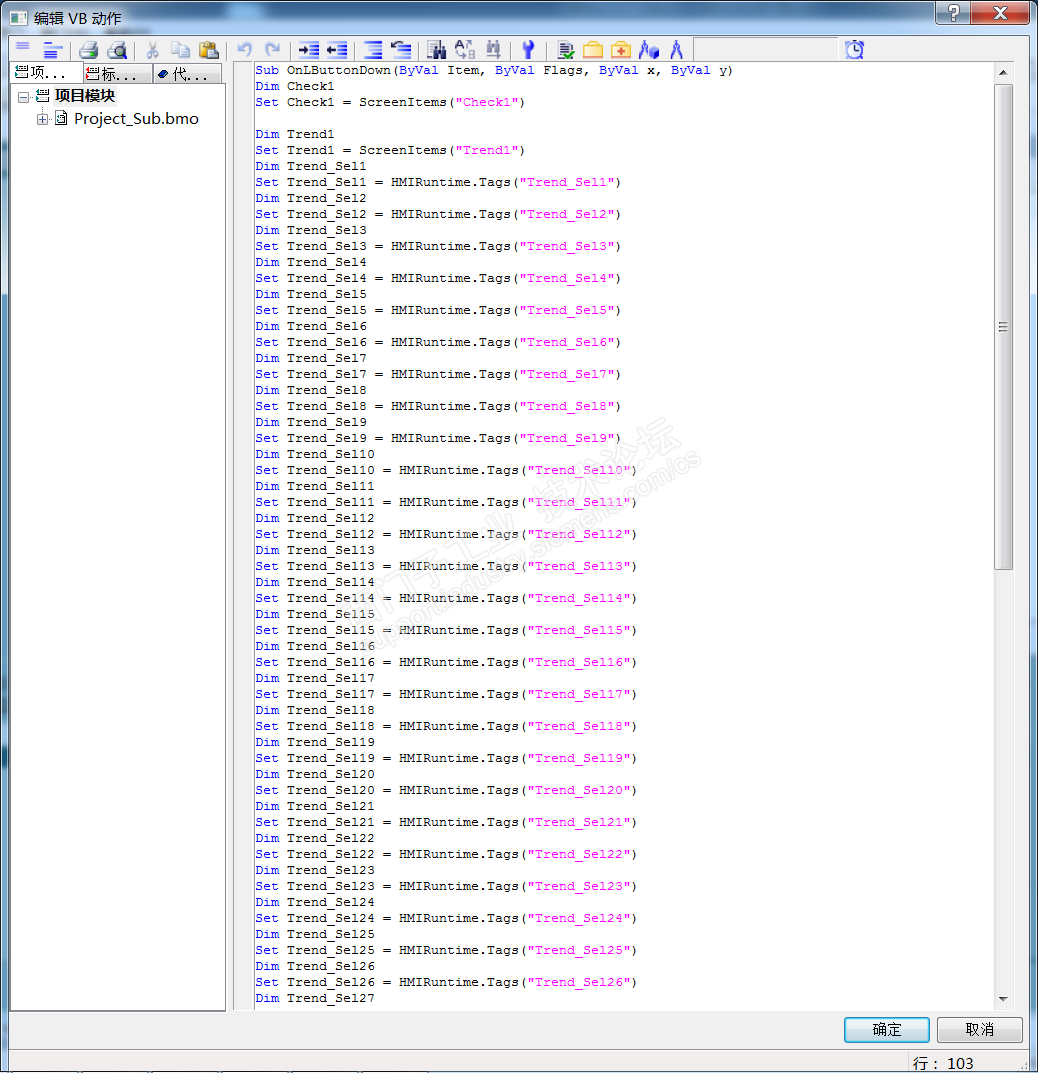Click the Find binoculars icon
This screenshot has width=1038, height=1073.
click(437, 49)
